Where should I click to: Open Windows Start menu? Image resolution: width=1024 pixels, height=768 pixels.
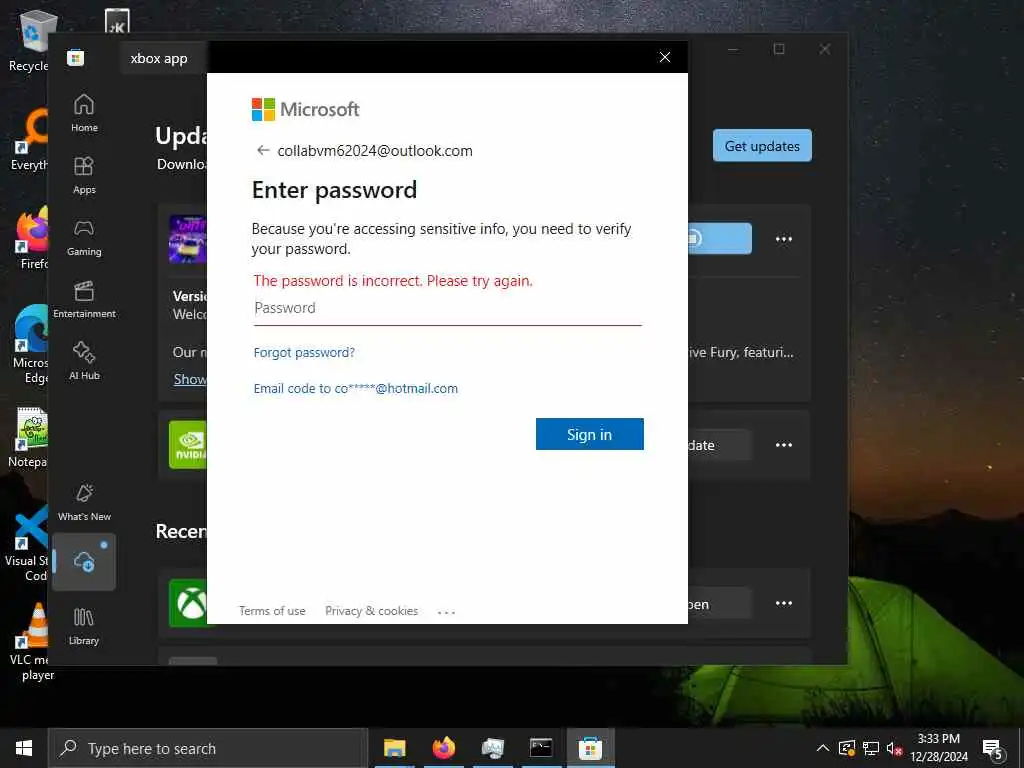[x=24, y=748]
